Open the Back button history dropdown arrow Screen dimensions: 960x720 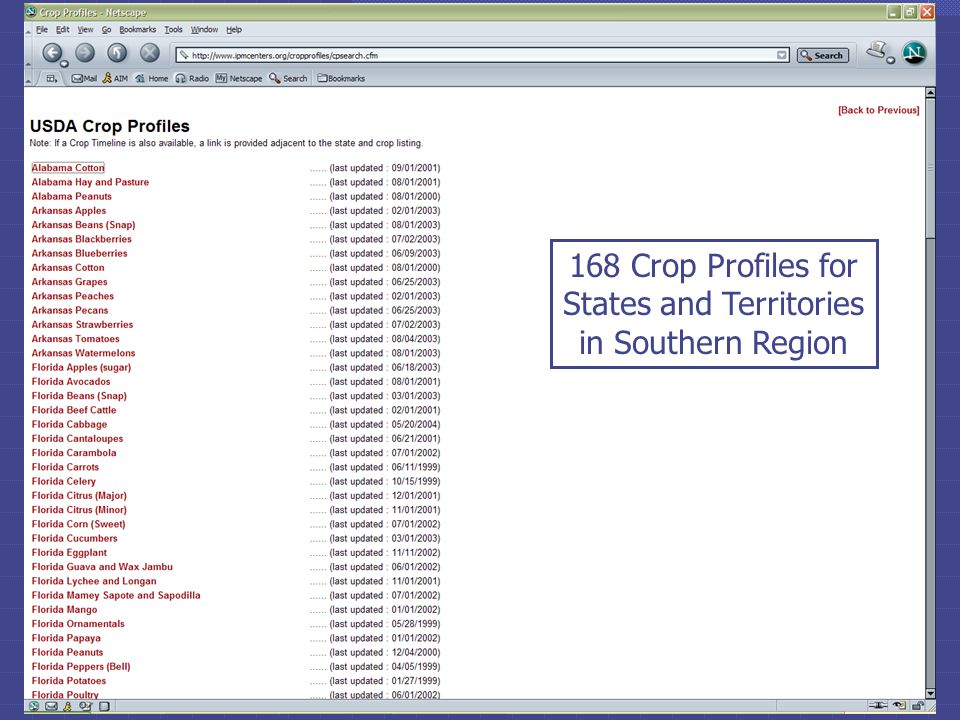coord(64,63)
